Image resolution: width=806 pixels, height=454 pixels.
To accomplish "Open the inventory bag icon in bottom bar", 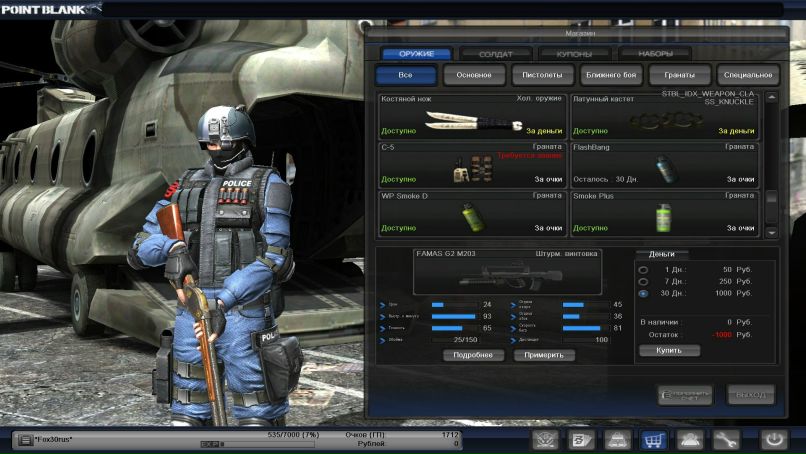I will point(616,440).
